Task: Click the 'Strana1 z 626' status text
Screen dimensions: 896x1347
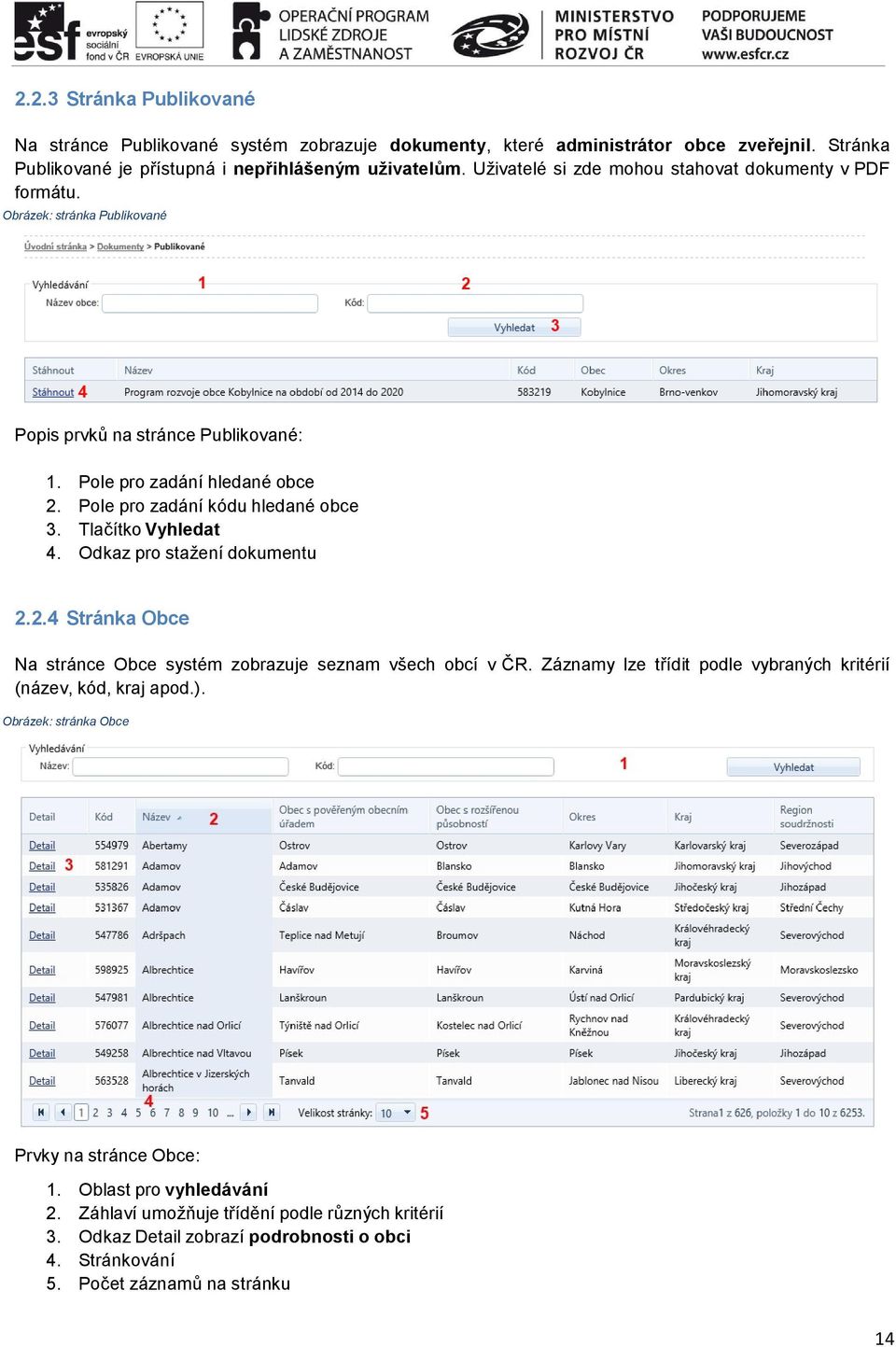Action: click(x=720, y=1113)
